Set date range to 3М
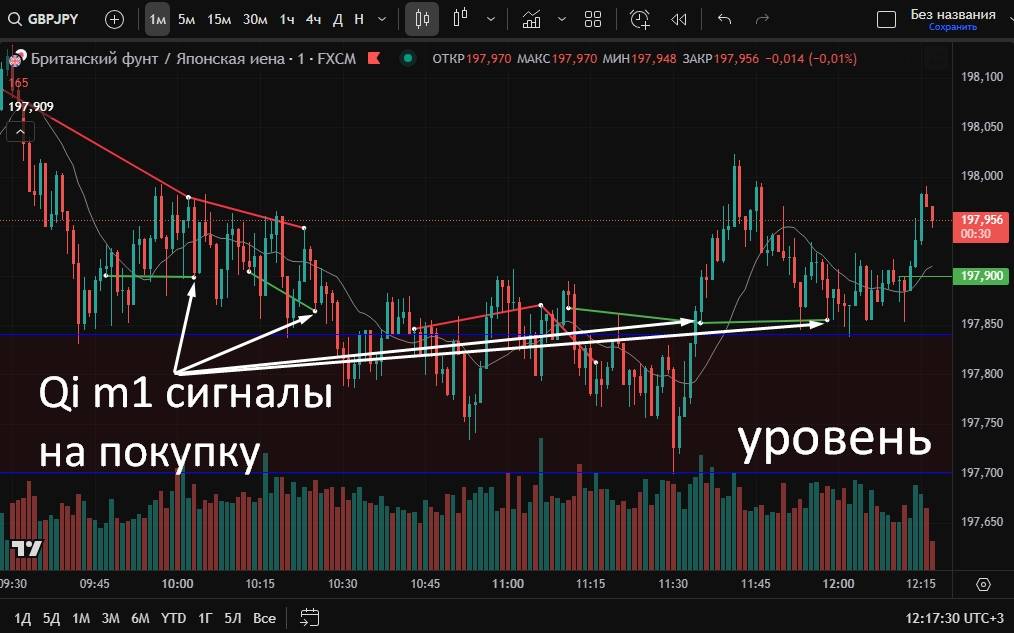The image size is (1014, 633). (x=111, y=618)
